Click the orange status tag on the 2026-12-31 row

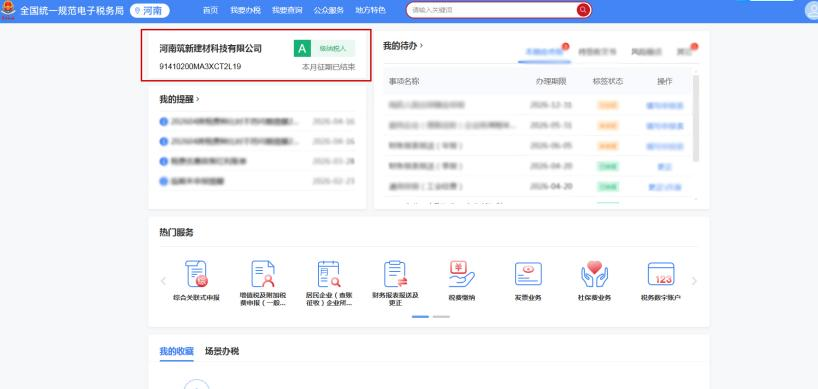tap(608, 106)
